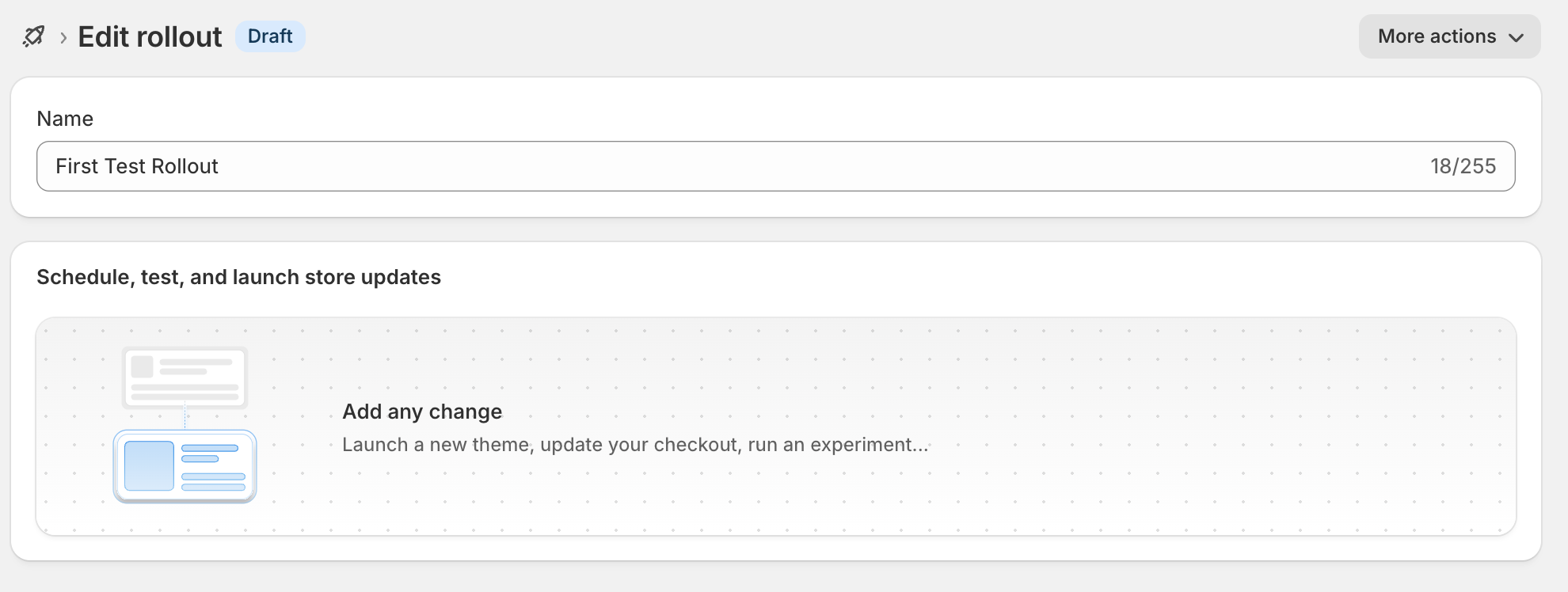Select the Edit rollout page title
This screenshot has height=592, width=1568.
150,37
